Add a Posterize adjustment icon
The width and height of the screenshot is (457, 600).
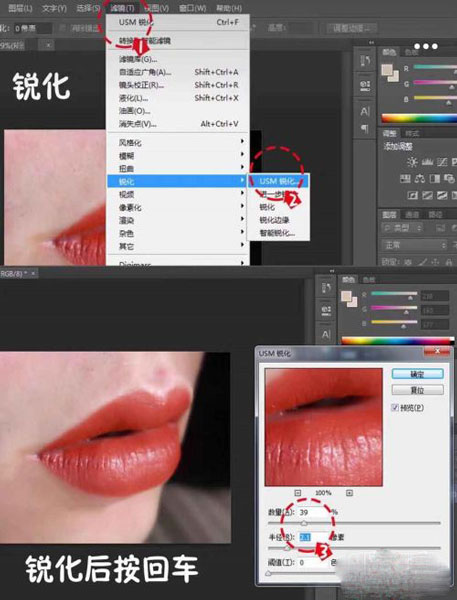[x=427, y=196]
